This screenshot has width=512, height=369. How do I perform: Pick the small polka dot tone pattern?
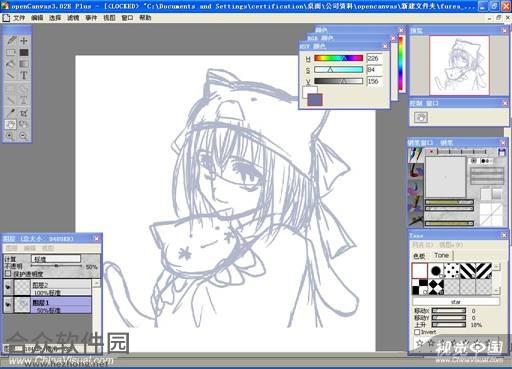point(451,271)
